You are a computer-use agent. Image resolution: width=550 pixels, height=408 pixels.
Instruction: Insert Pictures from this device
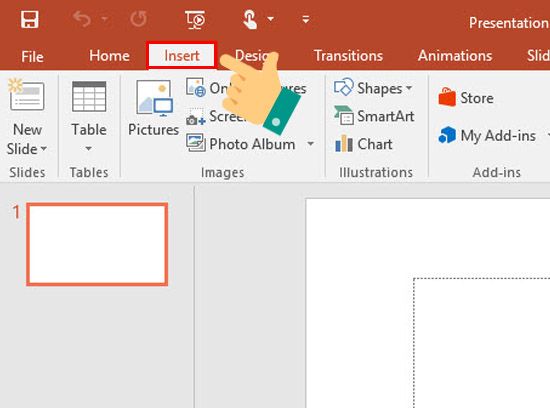tap(154, 108)
